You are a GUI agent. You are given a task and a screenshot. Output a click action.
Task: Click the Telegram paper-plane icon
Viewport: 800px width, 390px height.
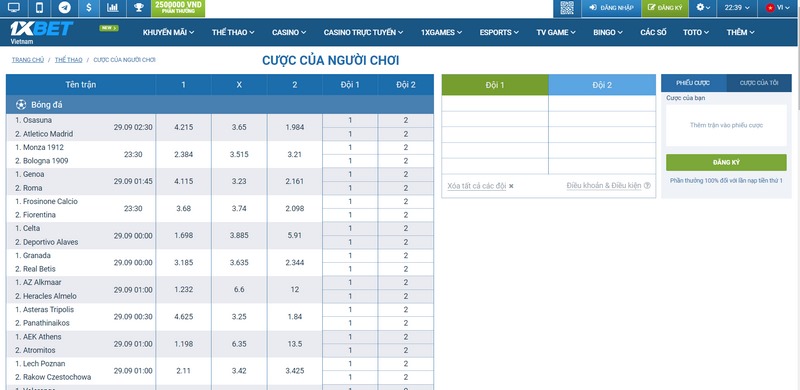tap(64, 8)
